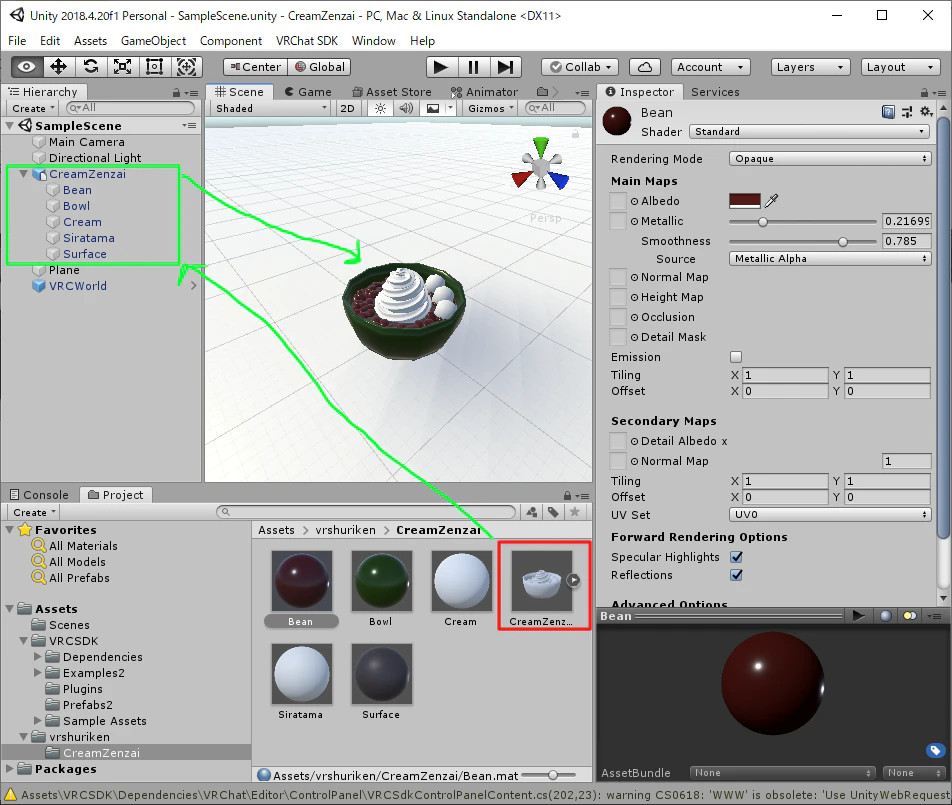
Task: Open the Hierarchy Create button
Action: 33,109
